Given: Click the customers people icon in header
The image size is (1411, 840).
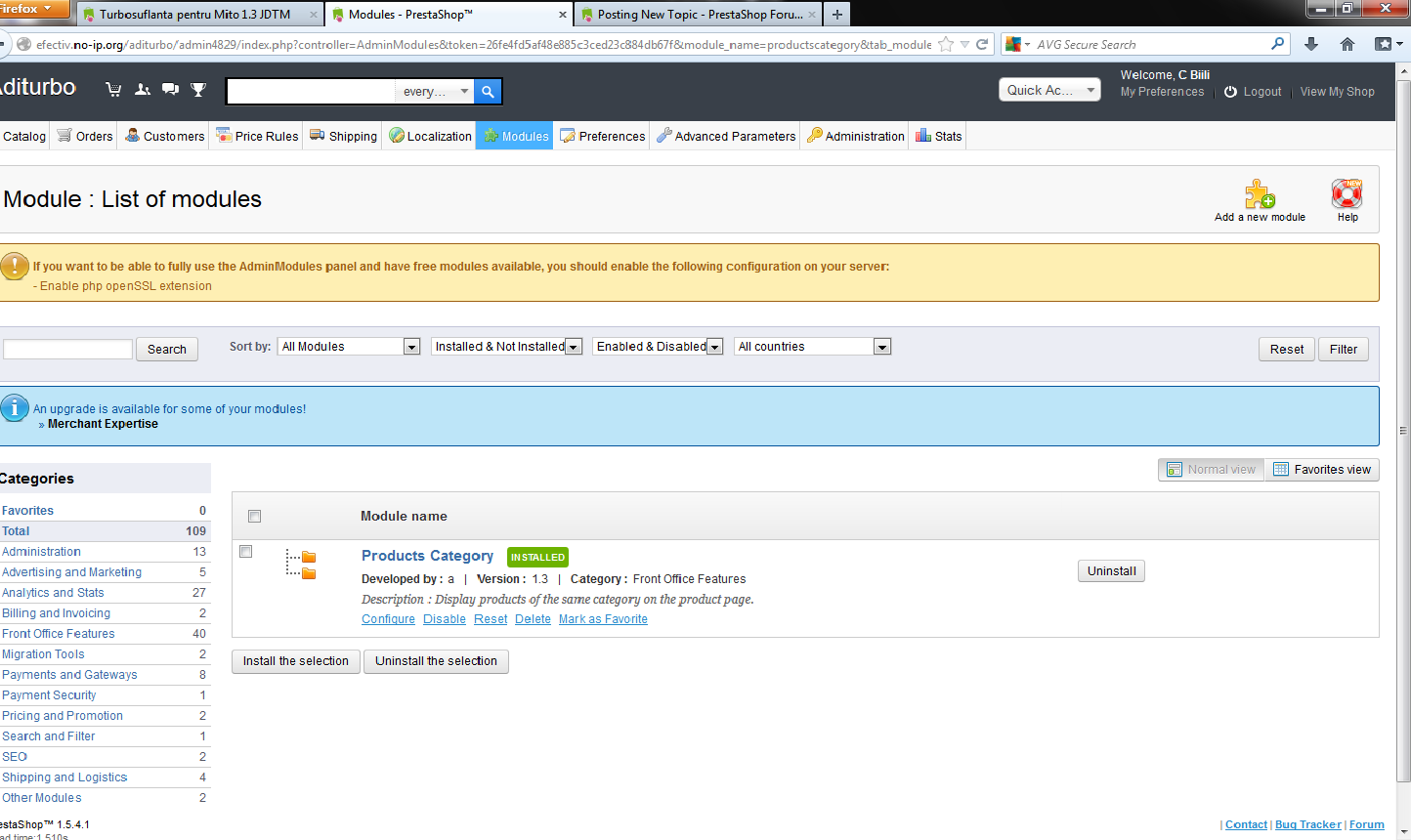Looking at the screenshot, I should pyautogui.click(x=143, y=90).
